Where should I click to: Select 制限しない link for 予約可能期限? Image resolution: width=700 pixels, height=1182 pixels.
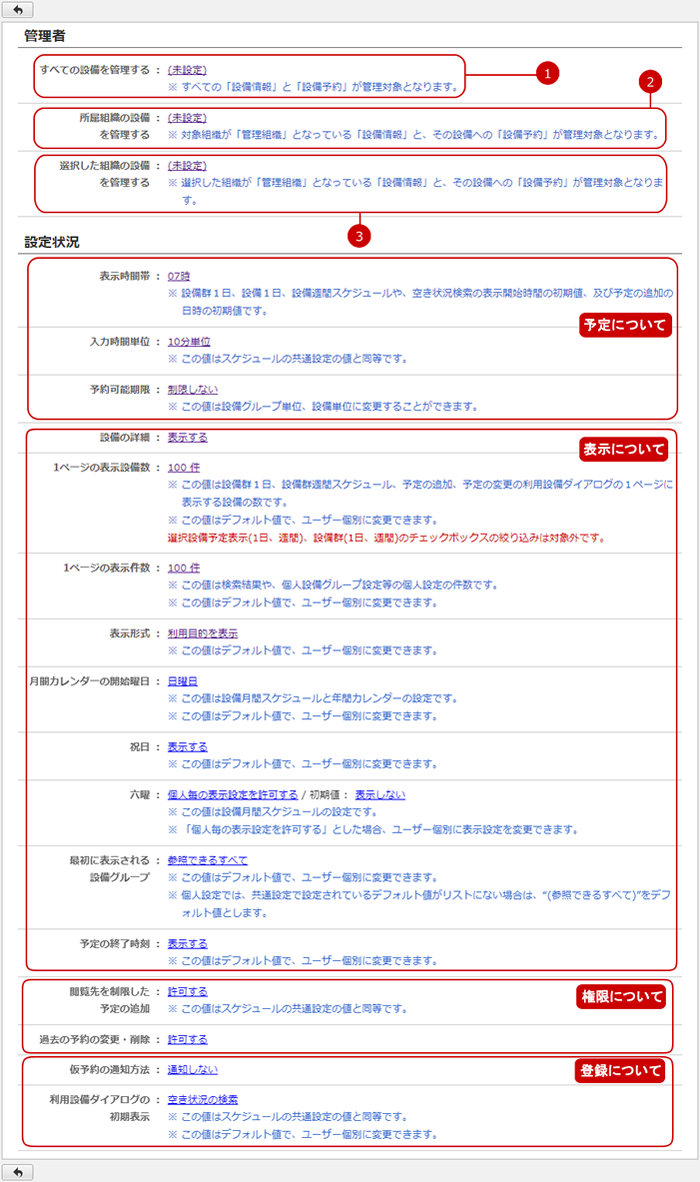point(192,390)
